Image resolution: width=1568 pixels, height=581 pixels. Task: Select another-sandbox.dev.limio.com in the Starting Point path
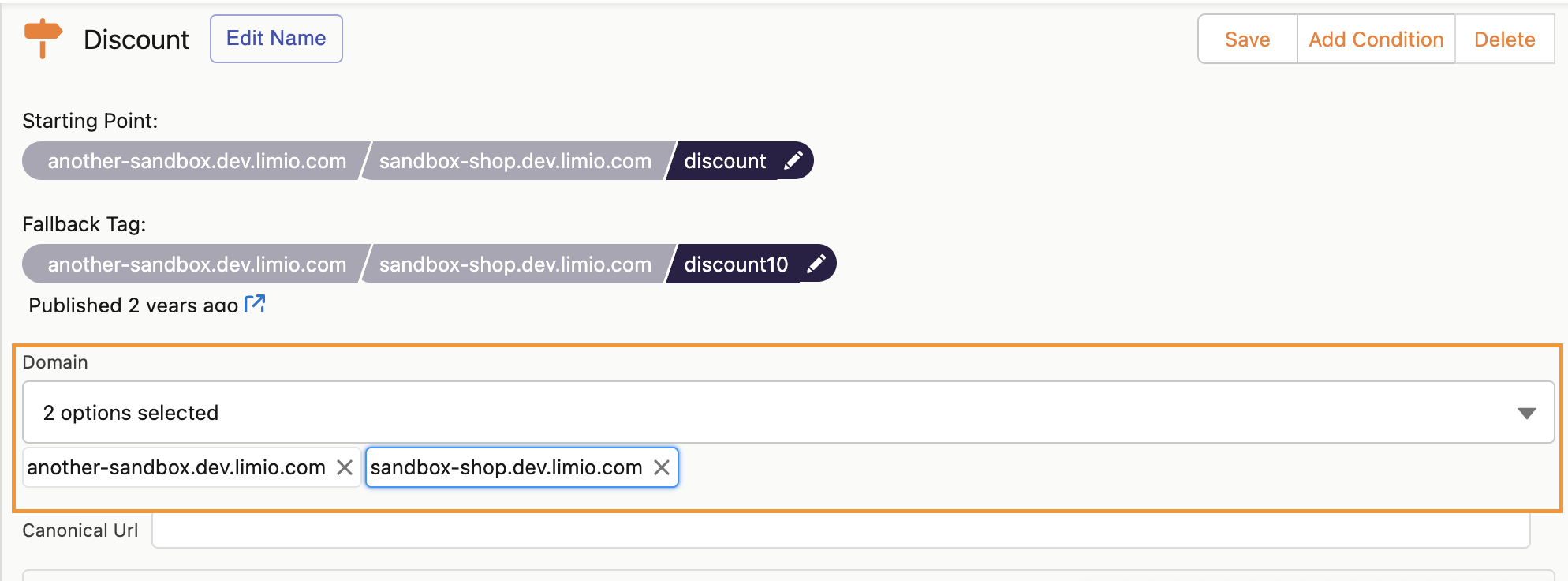[196, 161]
